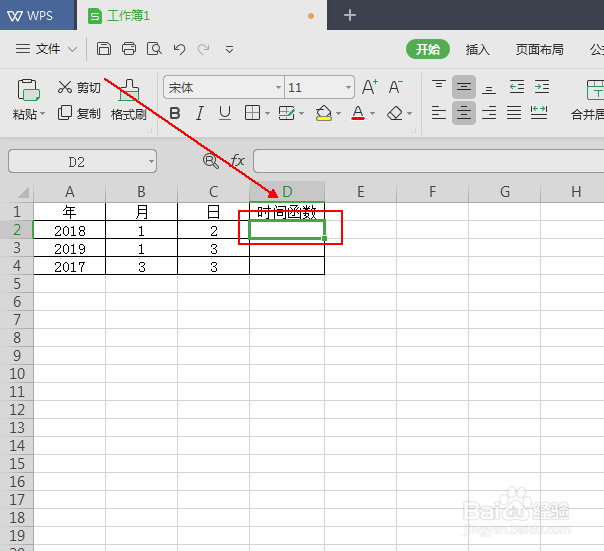This screenshot has width=604, height=551.
Task: Toggle Italic formatting
Action: coord(200,113)
